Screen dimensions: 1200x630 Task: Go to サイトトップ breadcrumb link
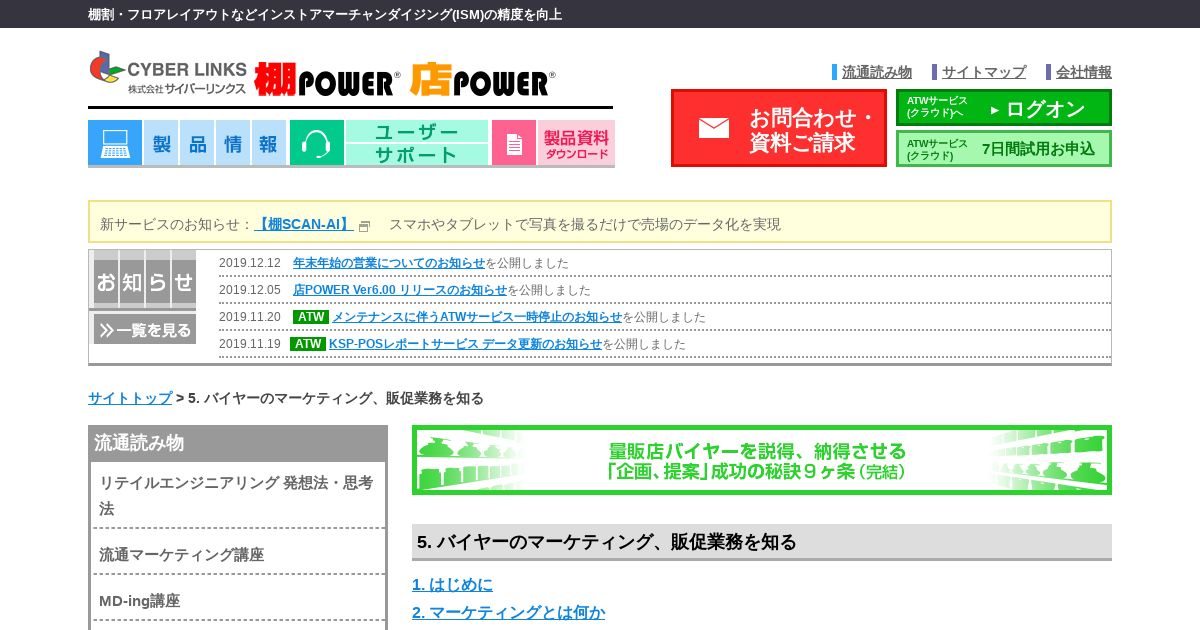(x=130, y=398)
